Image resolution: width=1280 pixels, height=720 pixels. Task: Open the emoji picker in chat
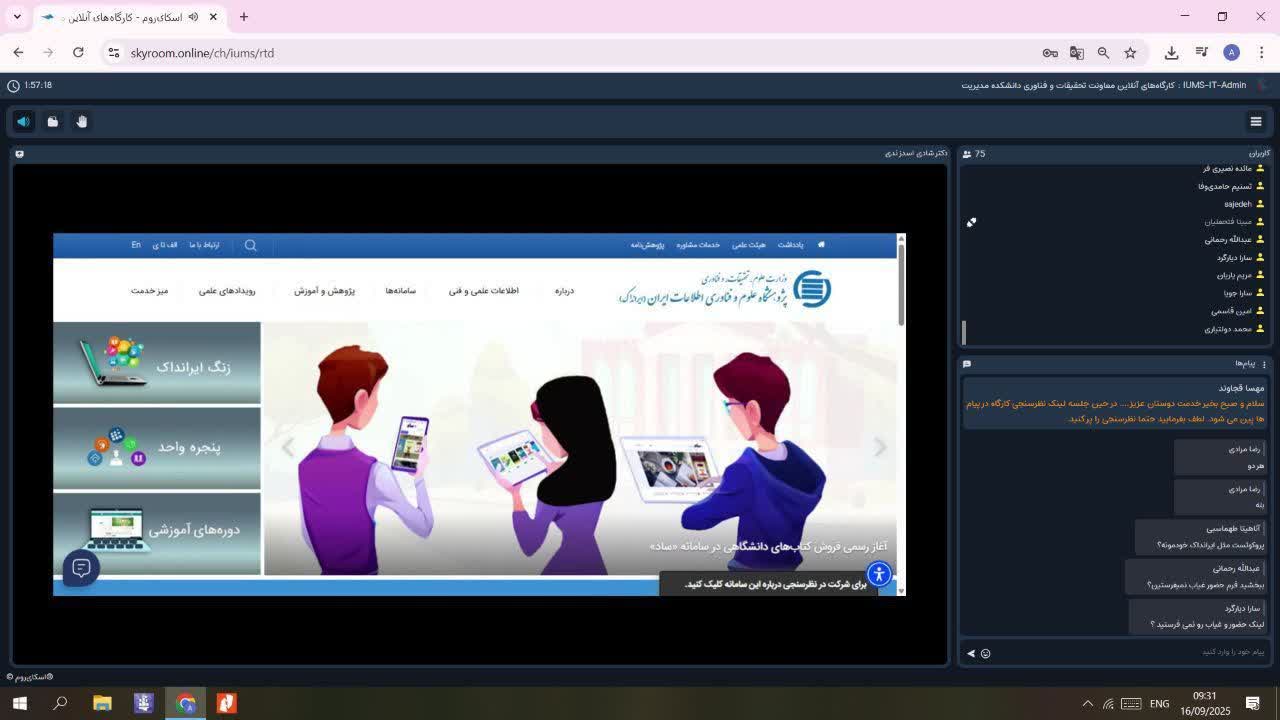985,653
